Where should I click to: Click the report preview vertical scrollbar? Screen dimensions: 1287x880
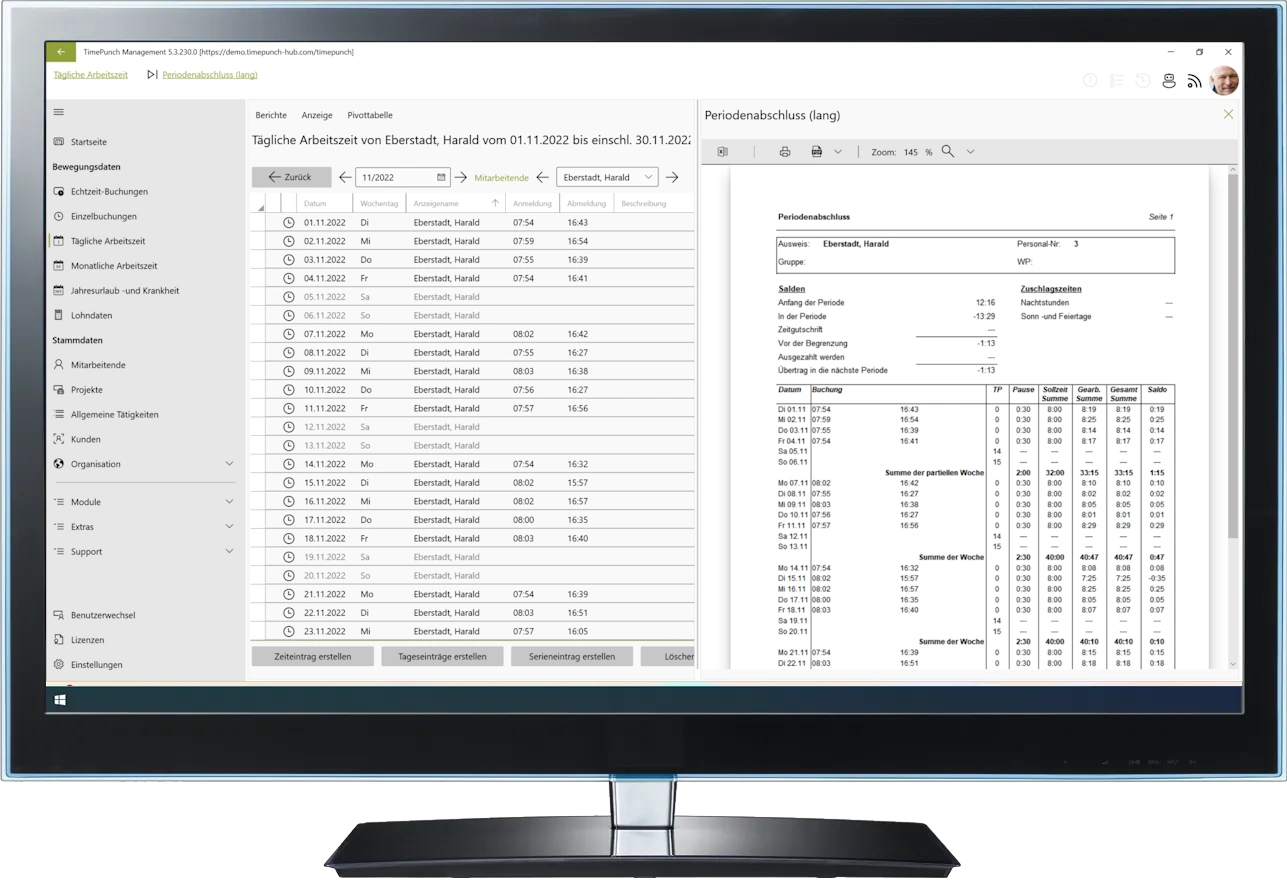click(1233, 355)
